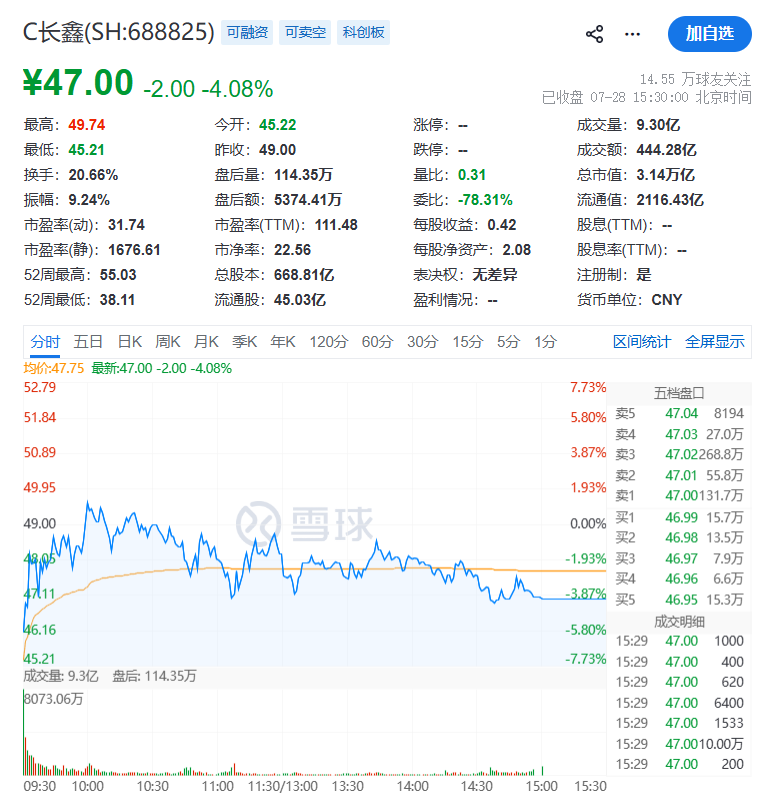The image size is (771, 798).
Task: Click the 成交额 value 444.28亿
Action: coord(666,150)
